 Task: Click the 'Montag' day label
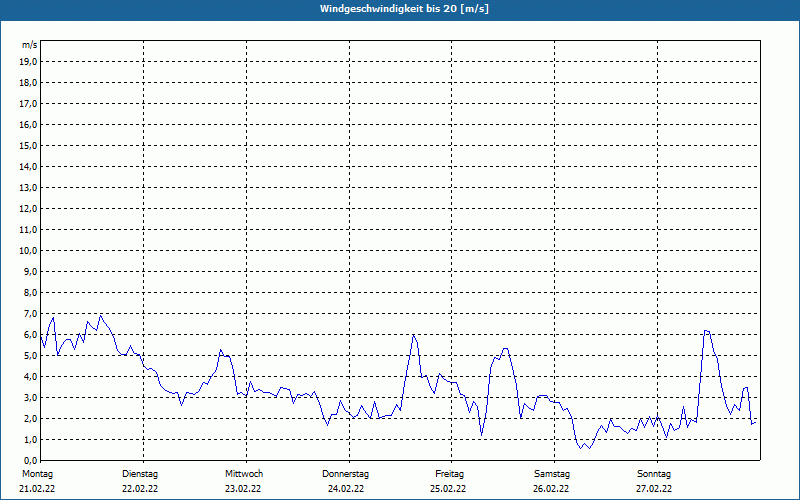click(37, 474)
